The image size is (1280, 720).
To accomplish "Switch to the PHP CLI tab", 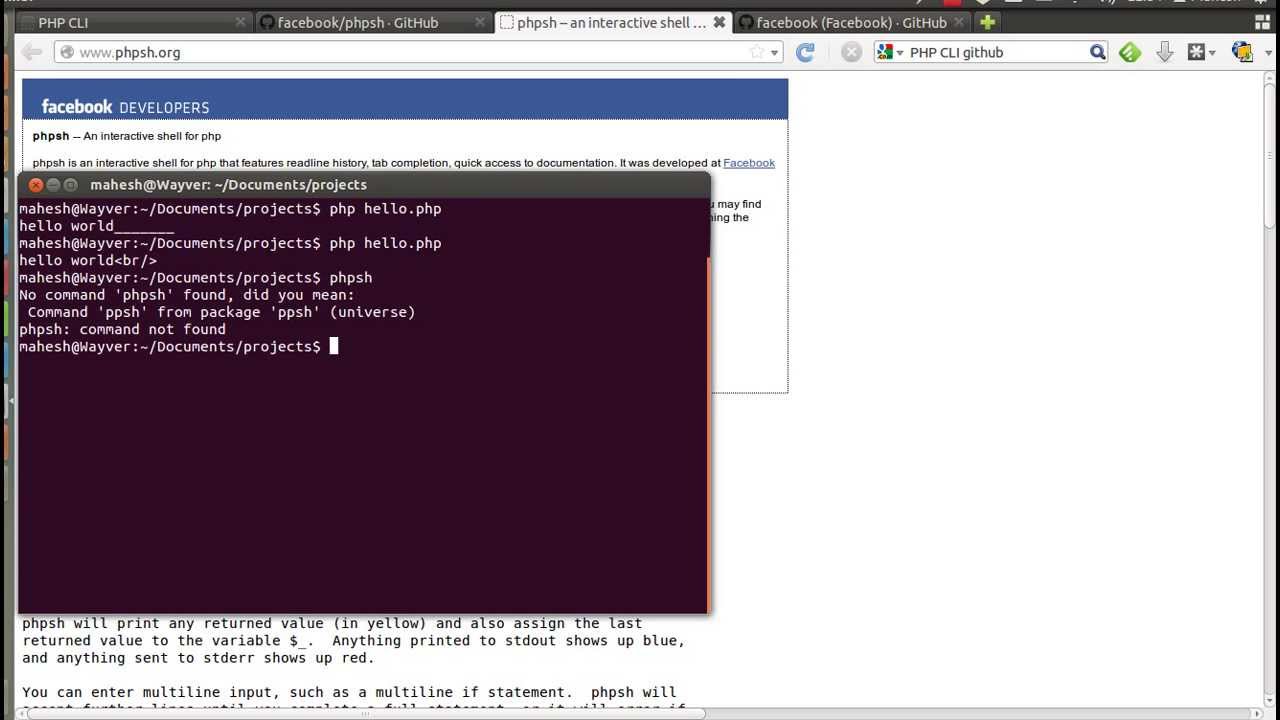I will pyautogui.click(x=135, y=22).
